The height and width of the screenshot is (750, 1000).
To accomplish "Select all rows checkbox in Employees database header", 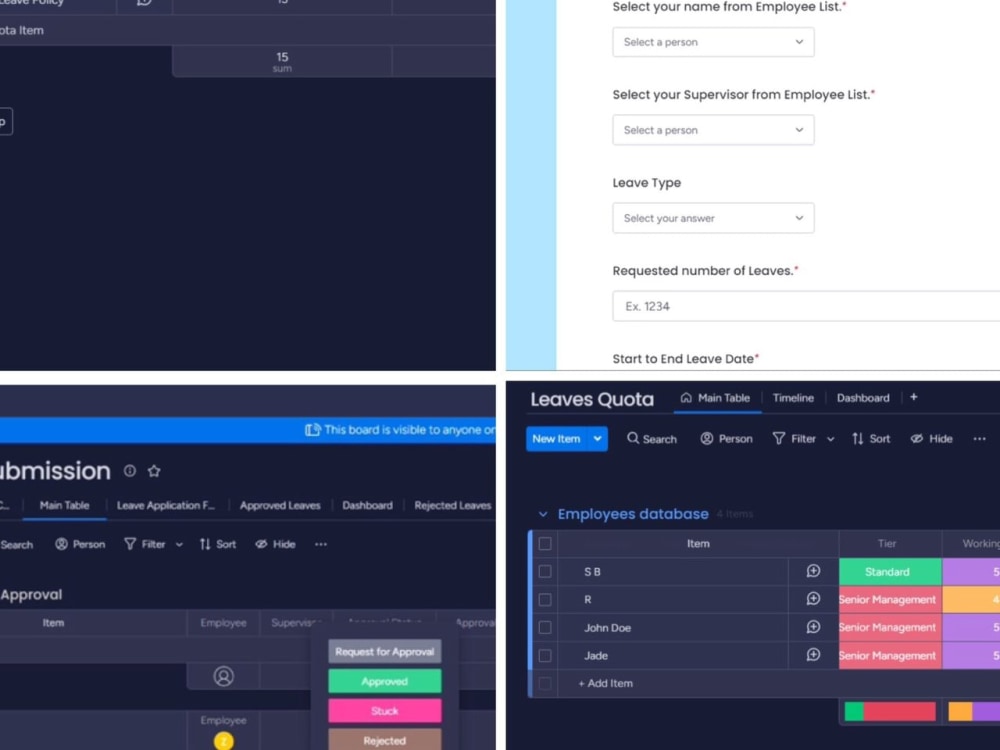I will pyautogui.click(x=545, y=543).
